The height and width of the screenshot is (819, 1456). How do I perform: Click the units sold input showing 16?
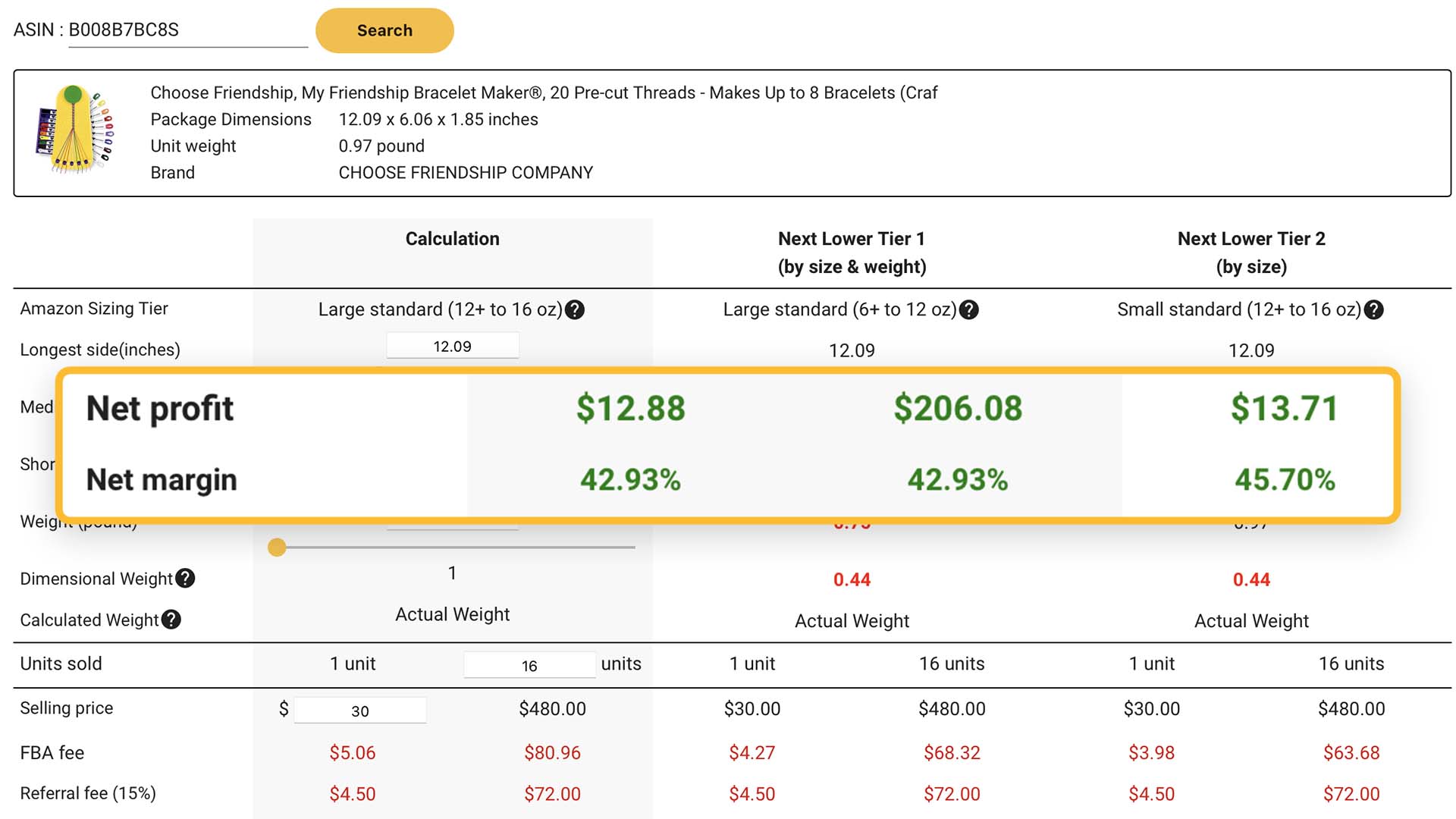click(x=529, y=665)
